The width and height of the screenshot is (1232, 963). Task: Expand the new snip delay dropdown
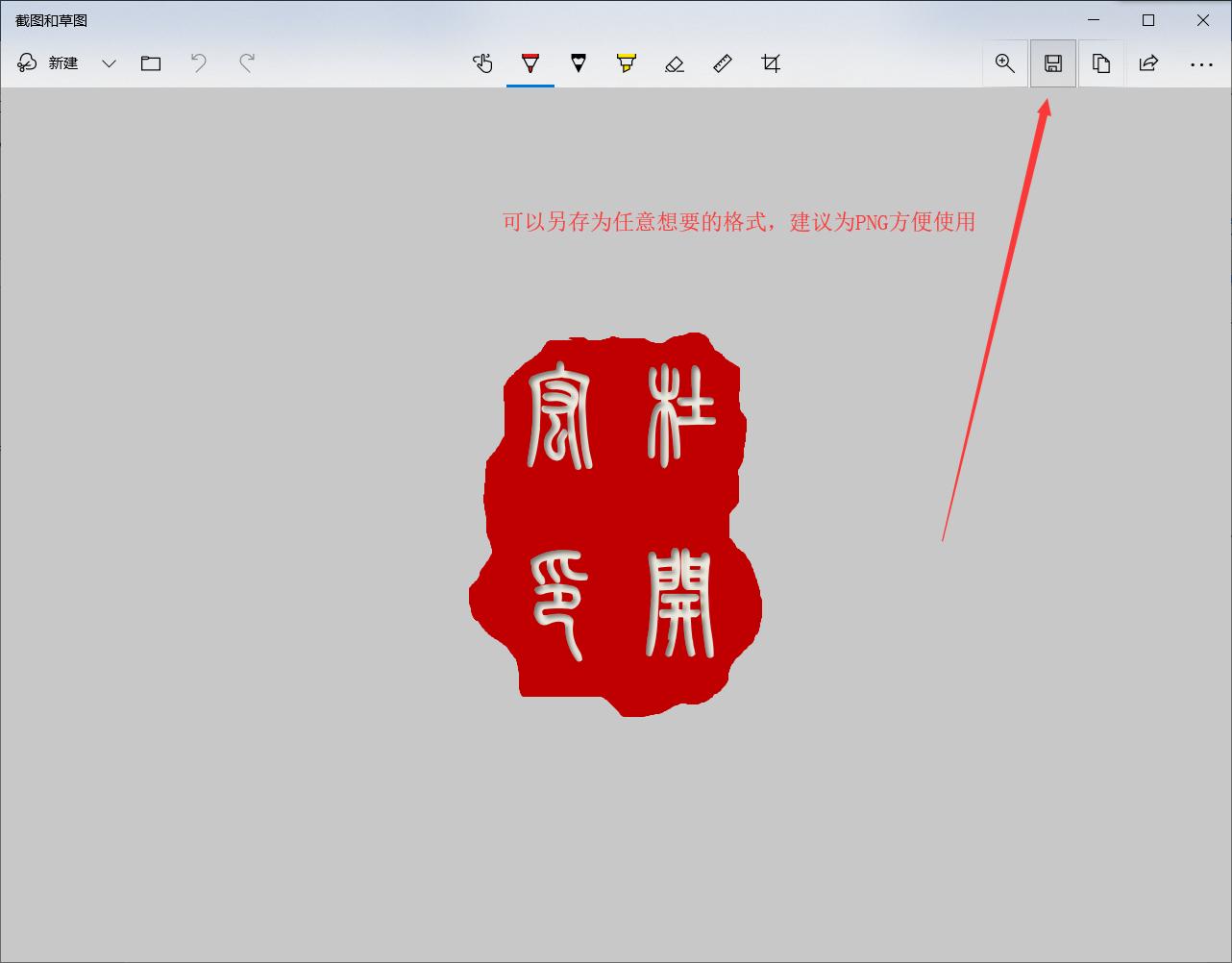point(109,63)
